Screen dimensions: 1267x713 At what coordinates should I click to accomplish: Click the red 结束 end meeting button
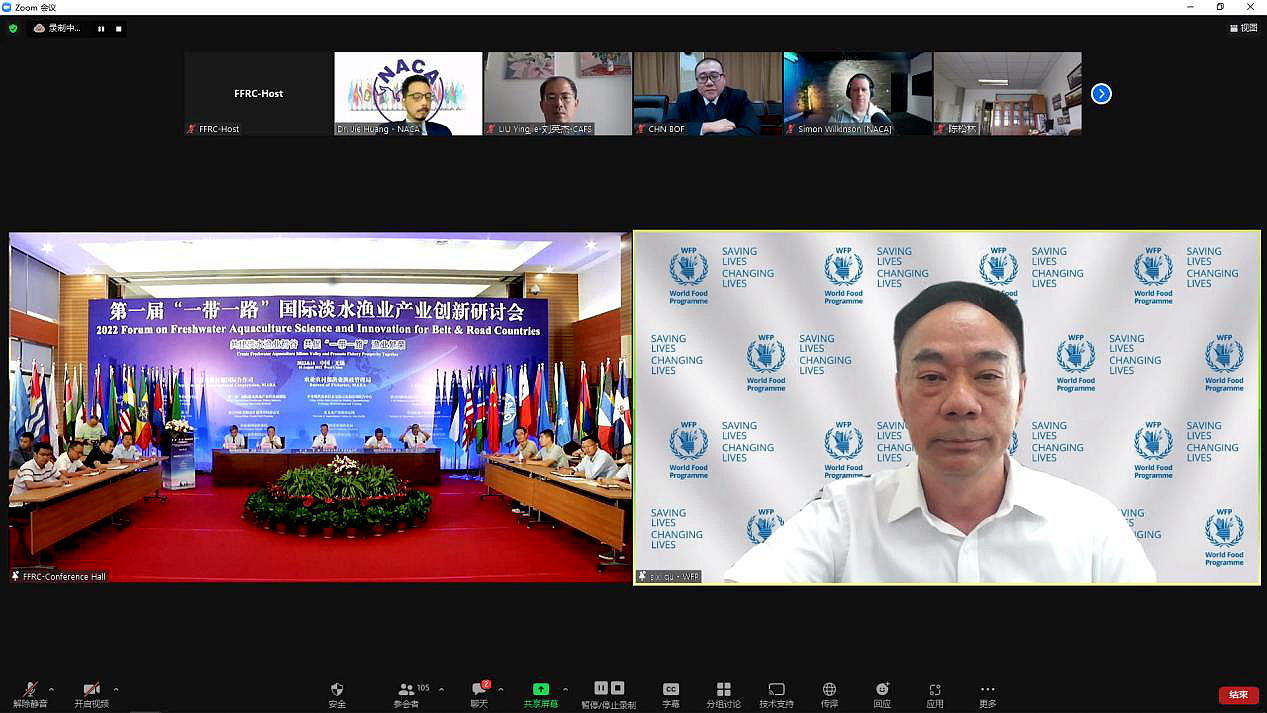click(1238, 695)
